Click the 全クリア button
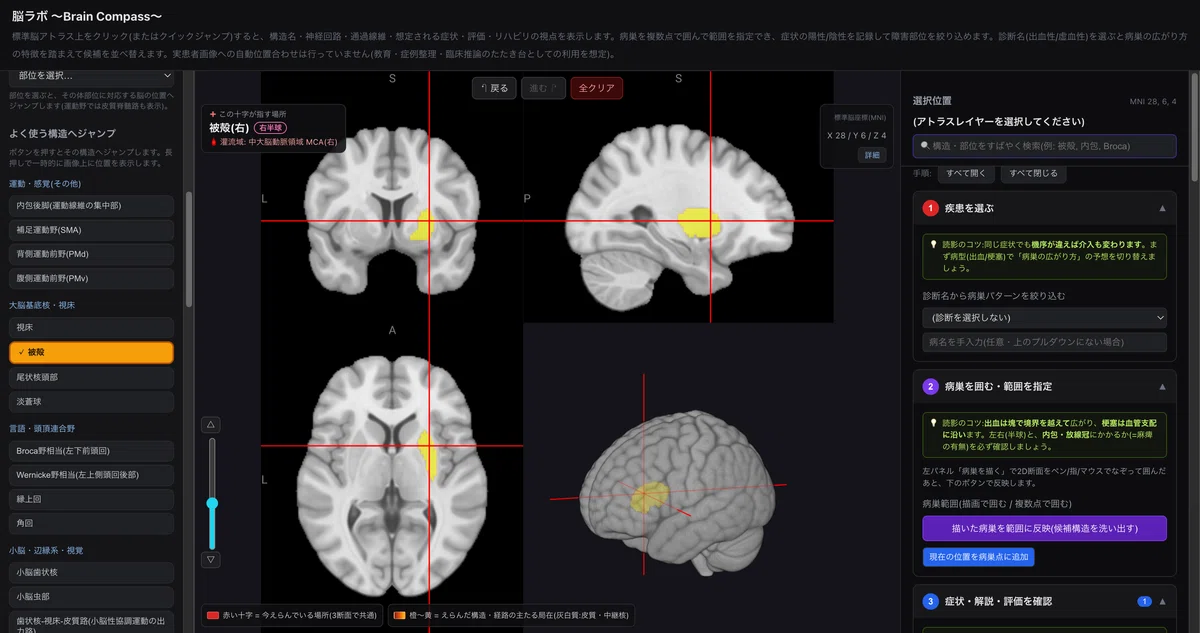 (597, 88)
